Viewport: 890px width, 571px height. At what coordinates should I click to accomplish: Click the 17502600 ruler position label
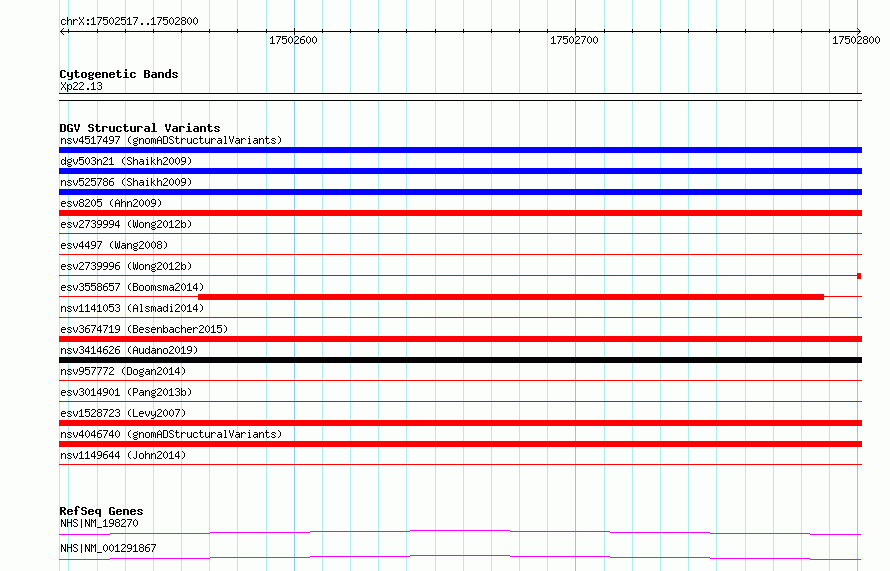tap(293, 40)
